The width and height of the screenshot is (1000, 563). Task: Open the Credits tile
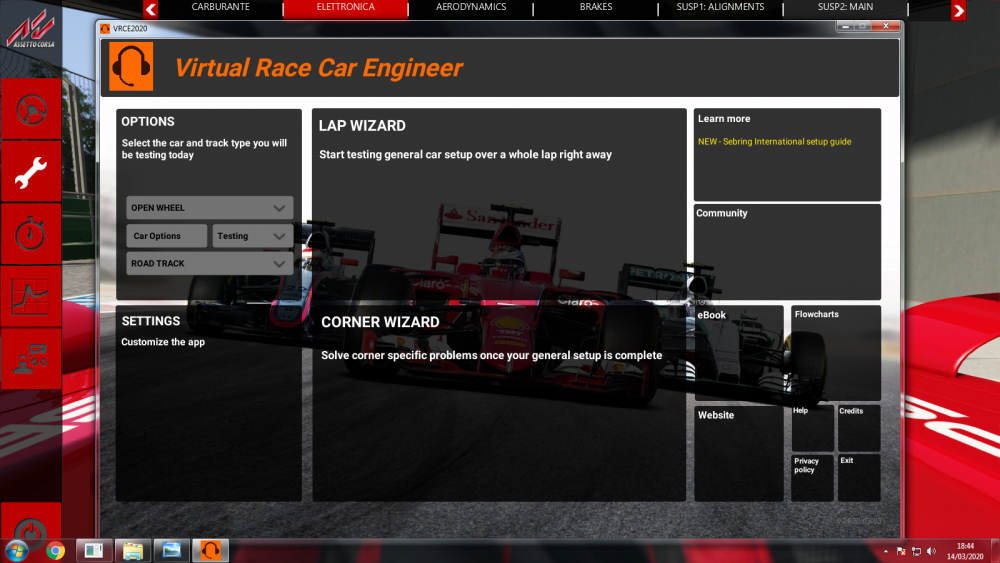click(859, 428)
